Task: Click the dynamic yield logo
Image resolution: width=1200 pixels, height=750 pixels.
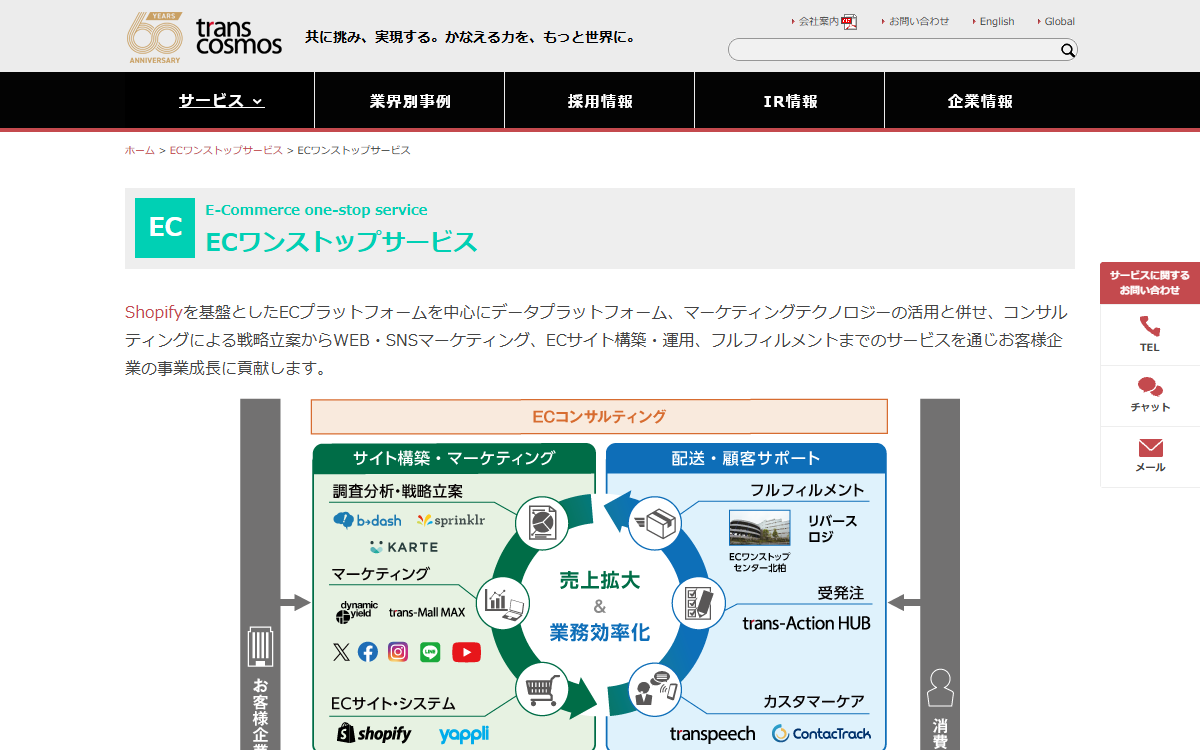Action: click(357, 611)
